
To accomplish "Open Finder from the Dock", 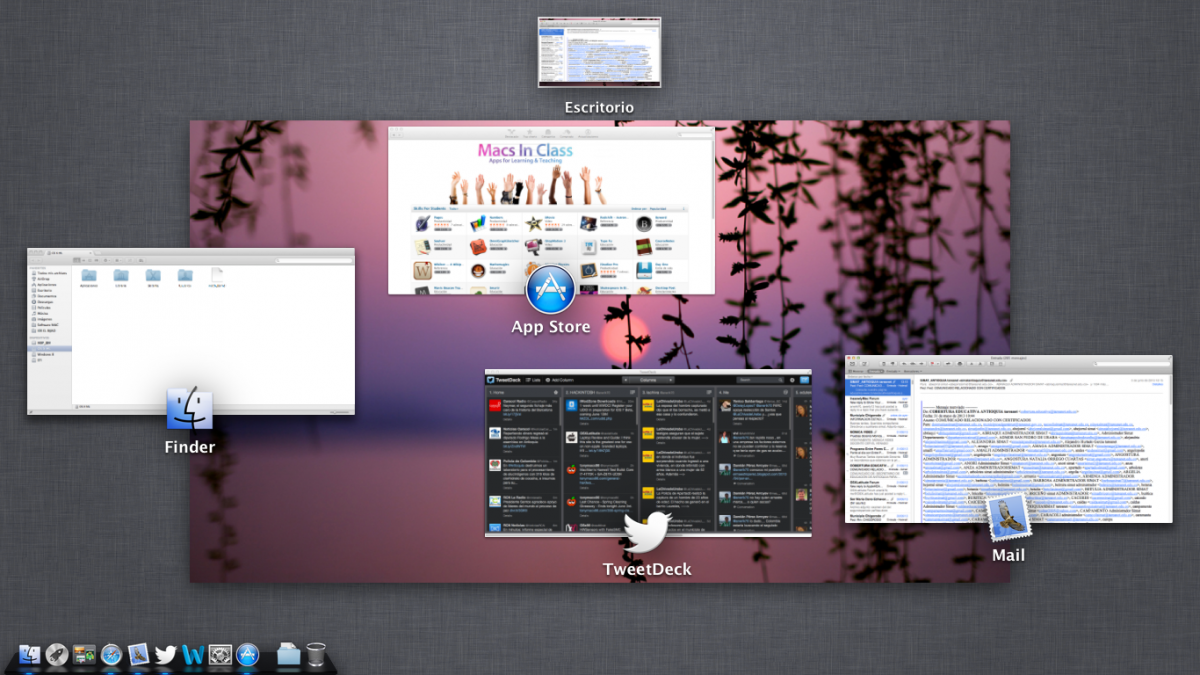I will [30, 655].
